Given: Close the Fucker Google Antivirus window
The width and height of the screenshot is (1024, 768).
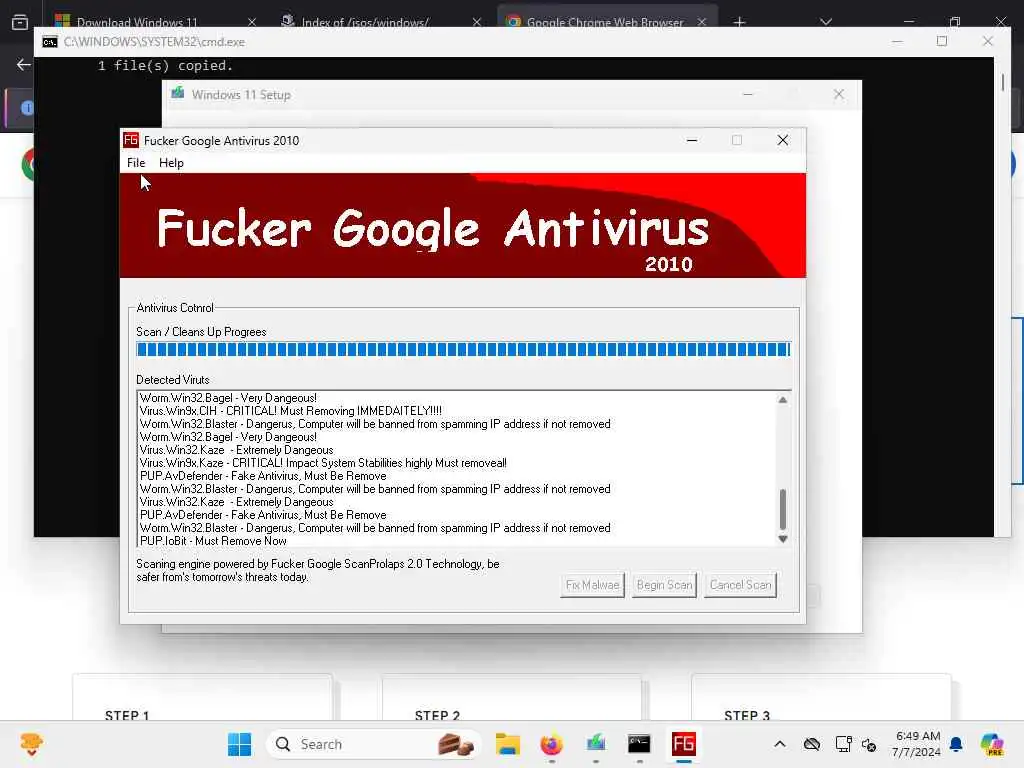Looking at the screenshot, I should click(x=782, y=140).
